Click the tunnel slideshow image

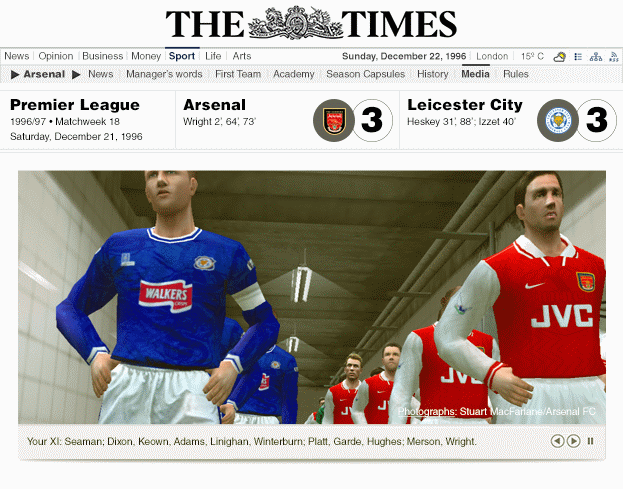pyautogui.click(x=312, y=297)
